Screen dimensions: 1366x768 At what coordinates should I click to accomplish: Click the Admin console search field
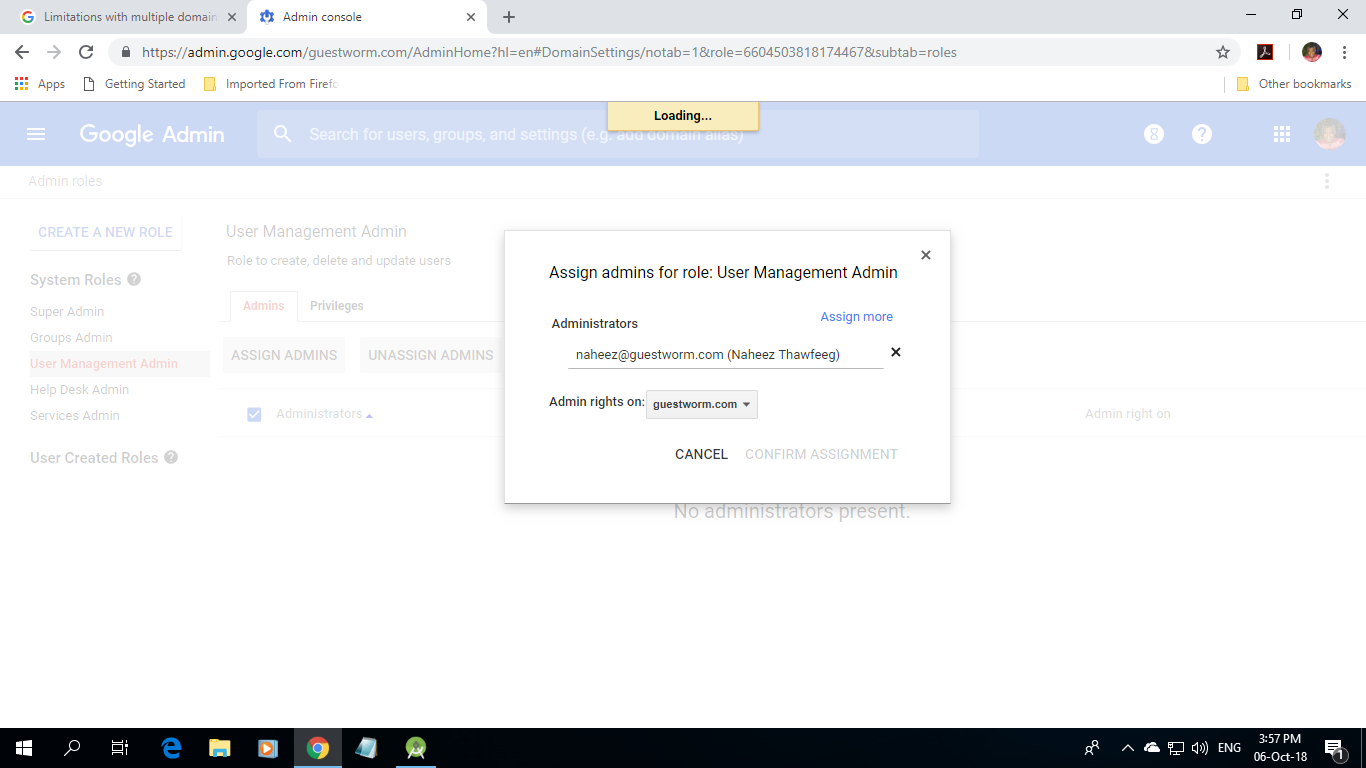point(617,134)
